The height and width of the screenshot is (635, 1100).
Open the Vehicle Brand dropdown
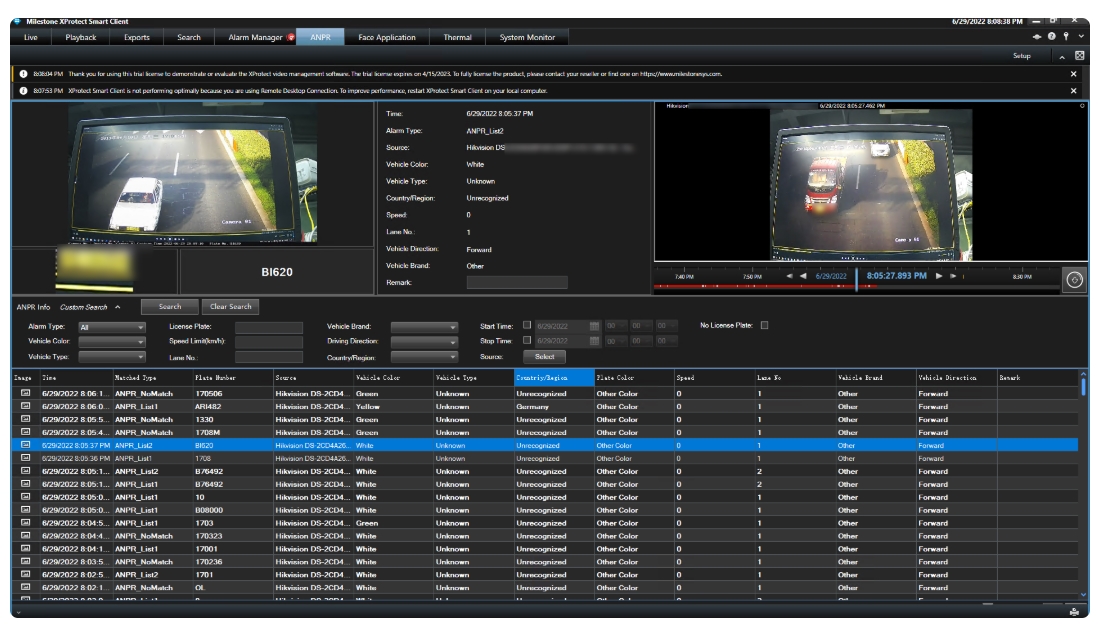click(424, 328)
